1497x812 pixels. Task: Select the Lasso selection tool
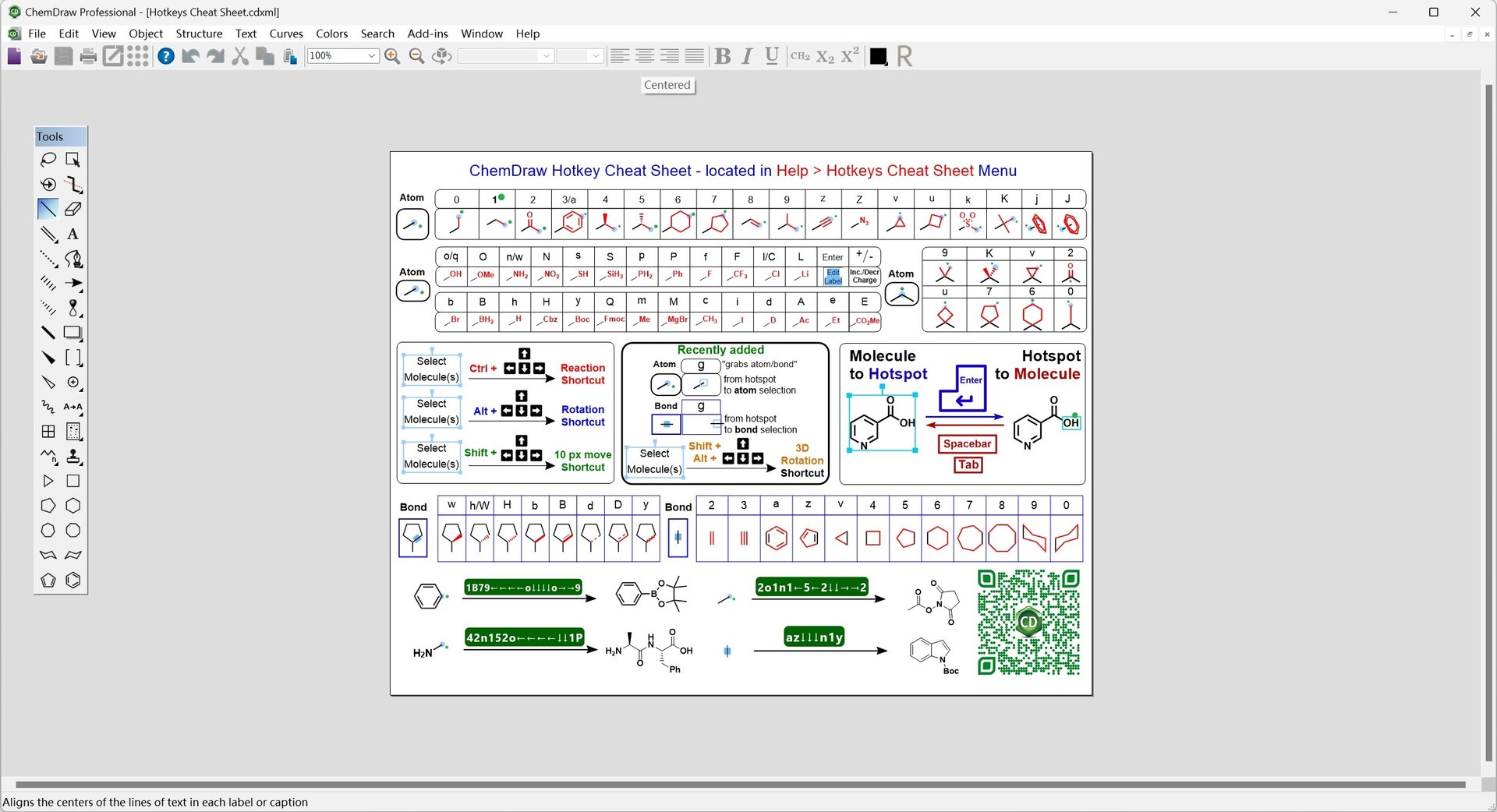click(x=48, y=160)
